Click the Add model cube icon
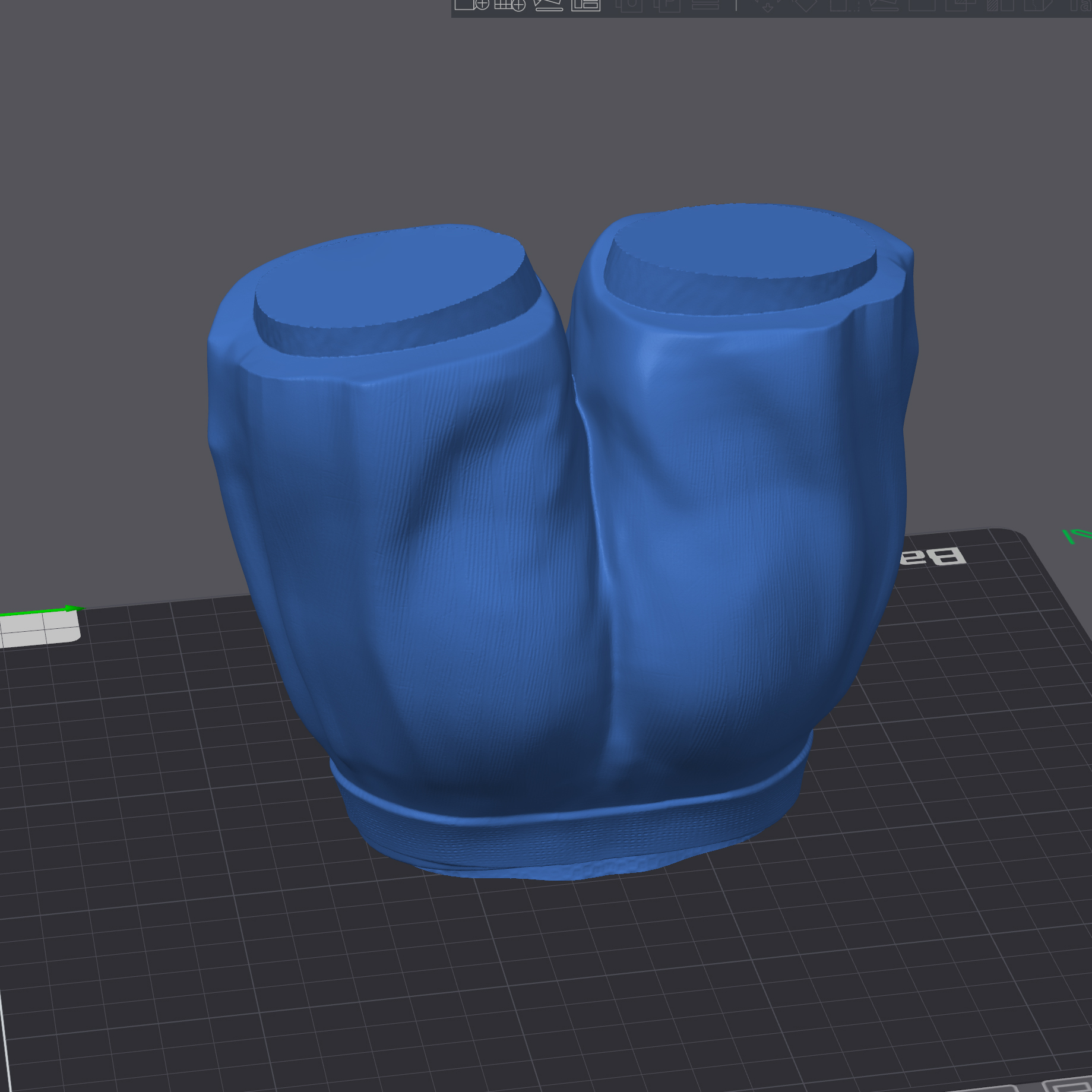This screenshot has height=1092, width=1092. 471,5
